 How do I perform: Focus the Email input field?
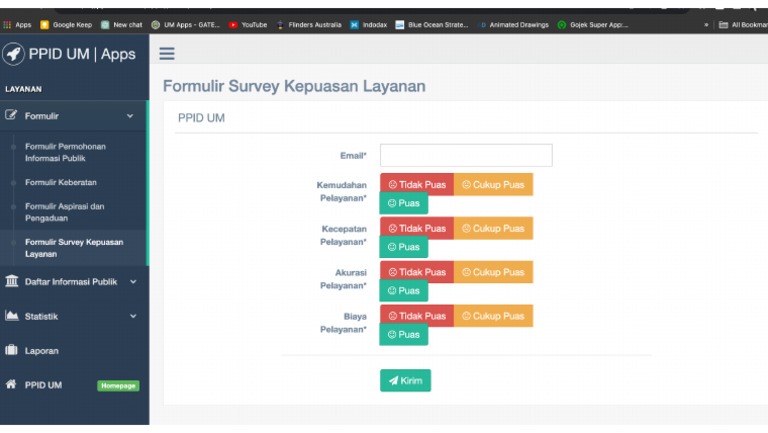point(466,155)
